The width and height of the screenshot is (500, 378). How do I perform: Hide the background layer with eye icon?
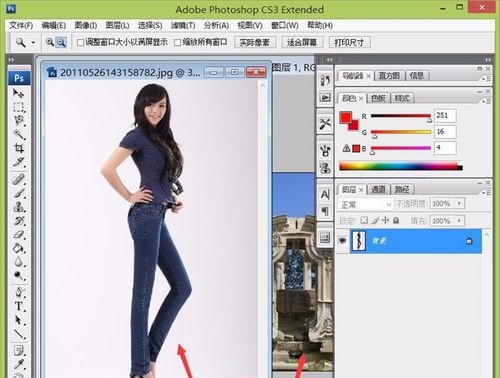pos(342,240)
